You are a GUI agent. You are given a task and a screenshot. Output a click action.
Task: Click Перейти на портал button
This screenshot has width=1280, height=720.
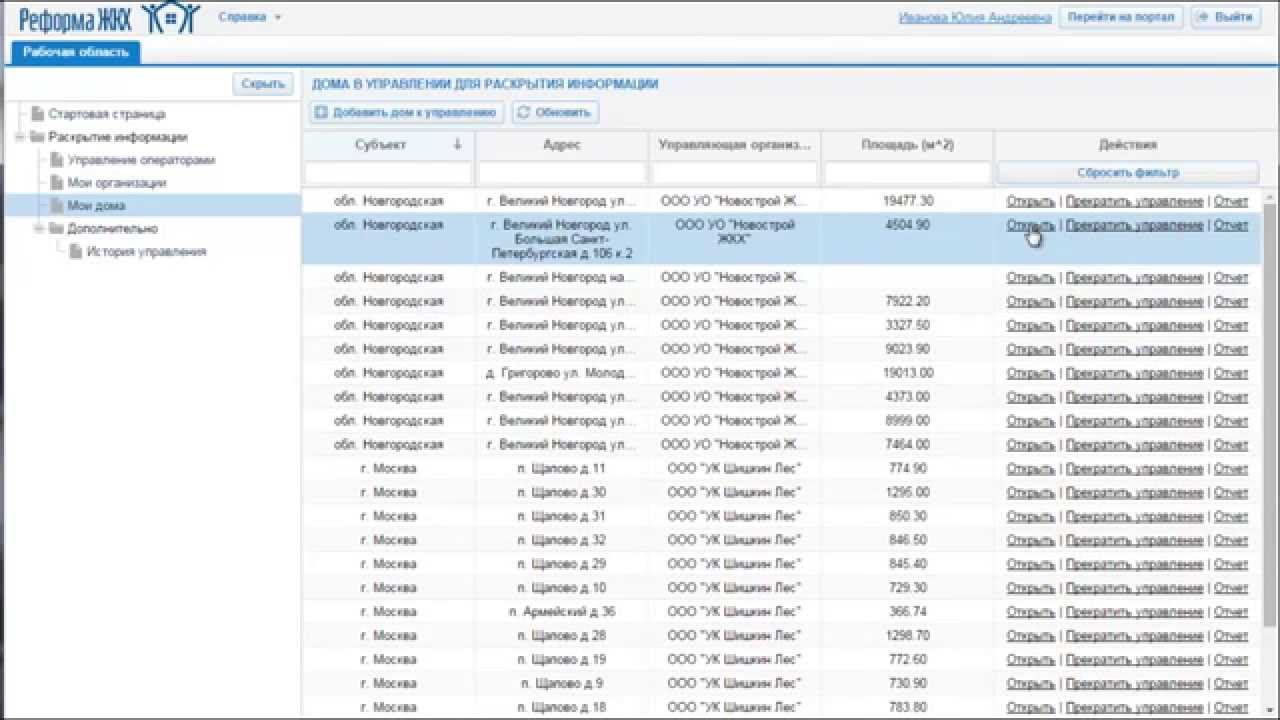(x=1120, y=18)
